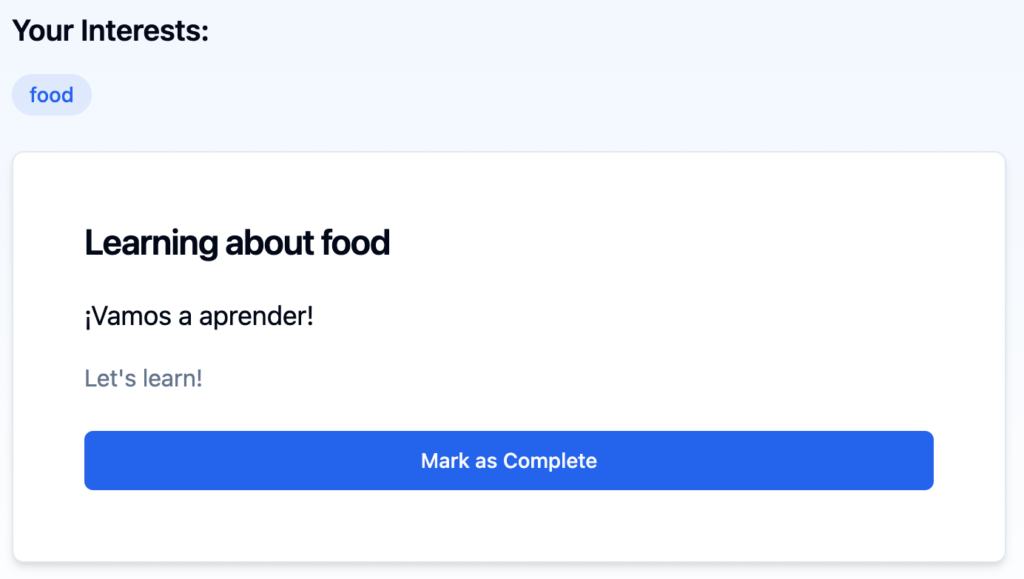Screen dimensions: 1024x579
Task: Click the Learning about food heading
Action: coord(237,242)
